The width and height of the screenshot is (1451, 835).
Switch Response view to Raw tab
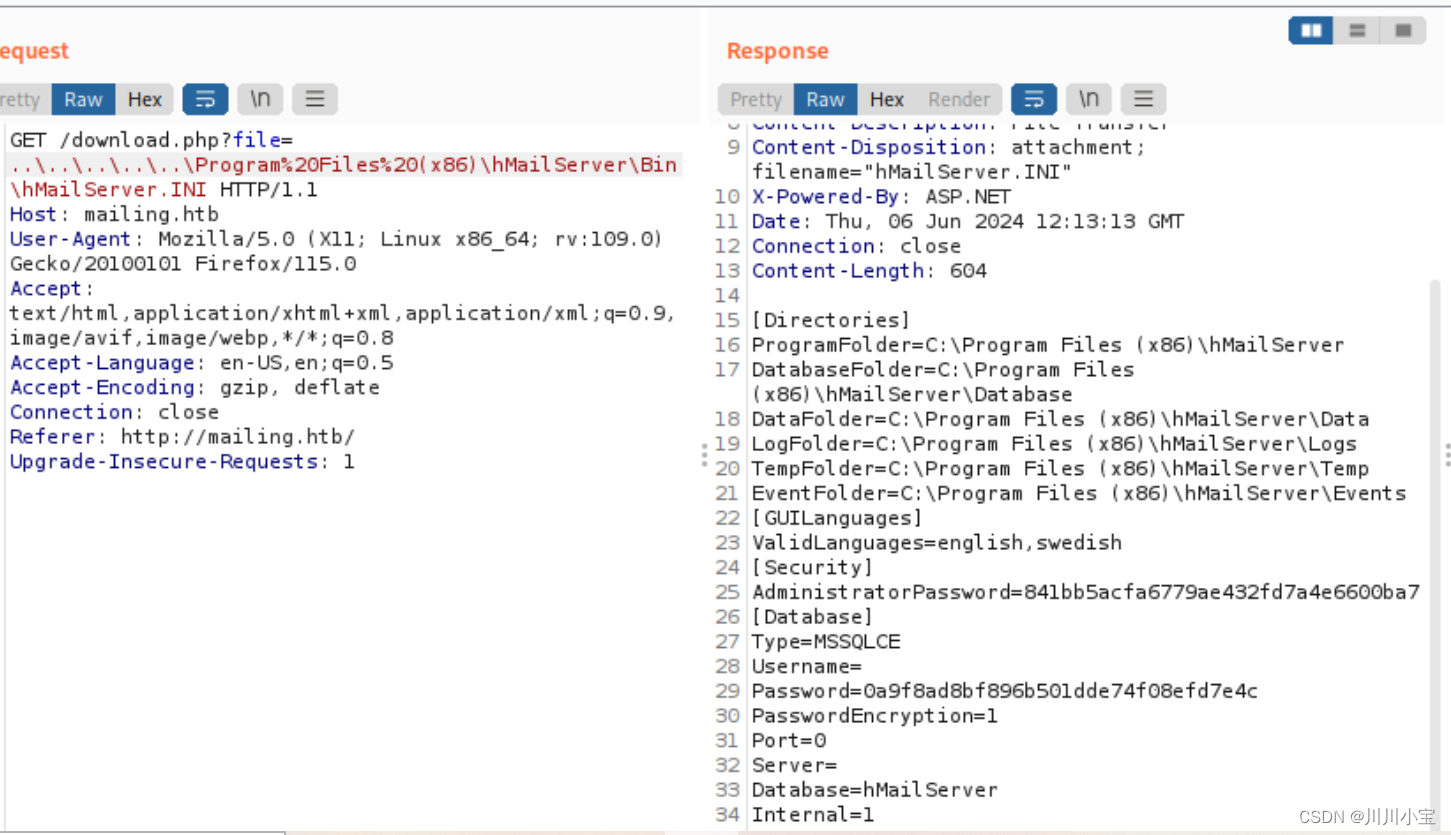click(x=826, y=99)
